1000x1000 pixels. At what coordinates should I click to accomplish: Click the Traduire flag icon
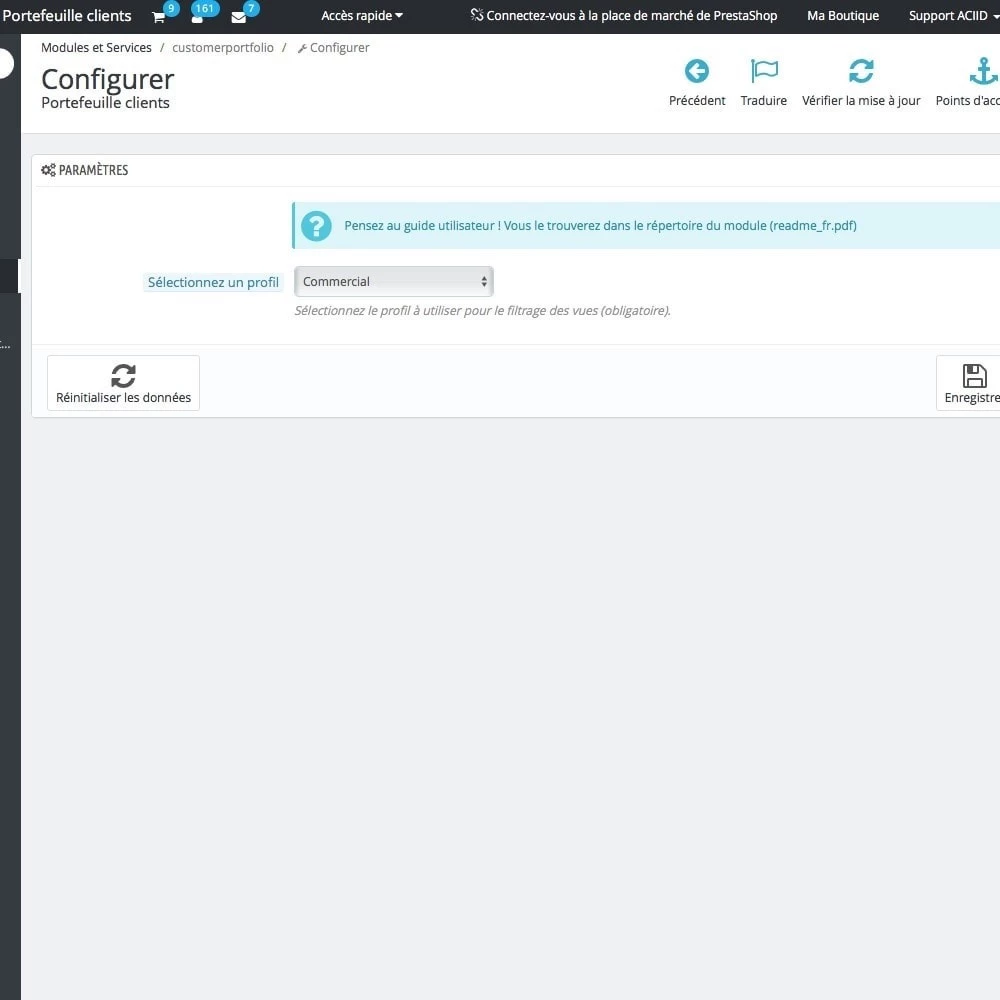[764, 71]
